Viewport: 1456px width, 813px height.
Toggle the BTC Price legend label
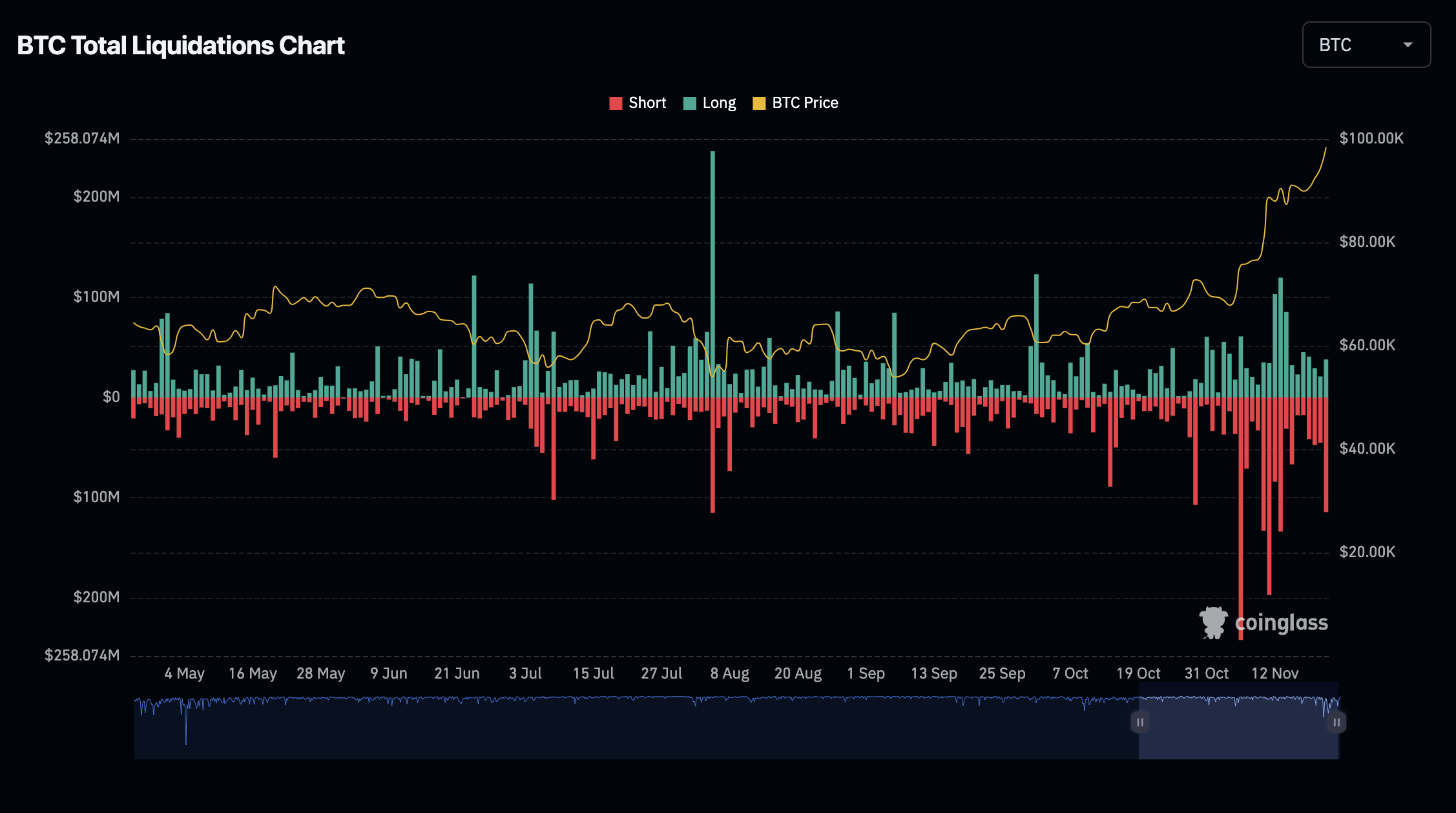point(805,103)
